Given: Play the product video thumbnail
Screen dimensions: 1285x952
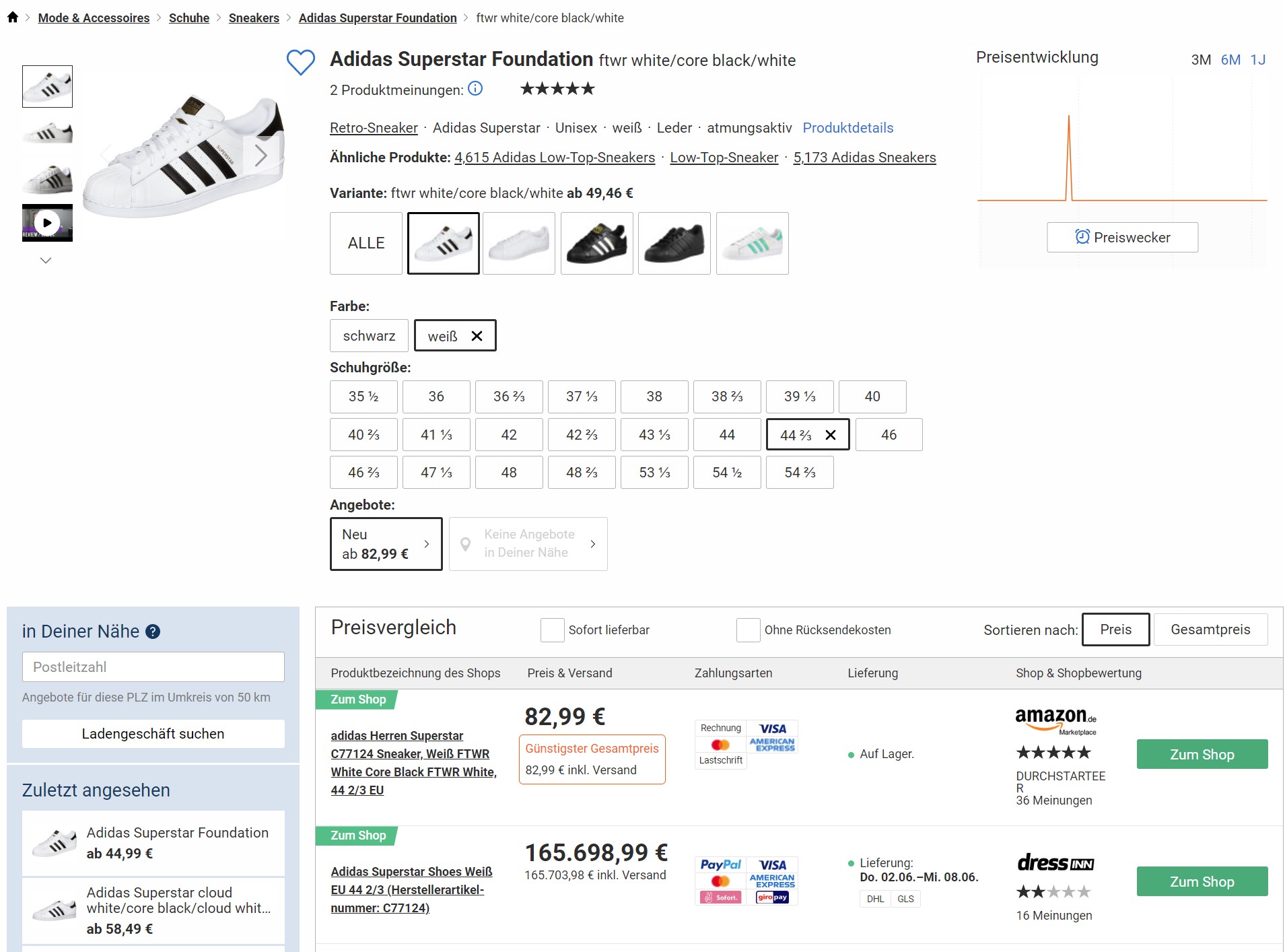Looking at the screenshot, I should pos(47,223).
